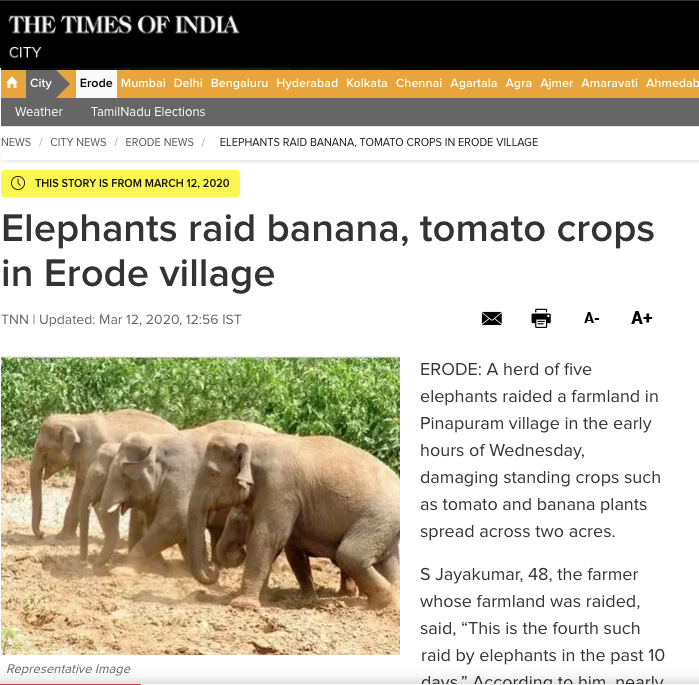Open TamilNadu Elections menu item
This screenshot has width=699, height=685.
tap(148, 111)
